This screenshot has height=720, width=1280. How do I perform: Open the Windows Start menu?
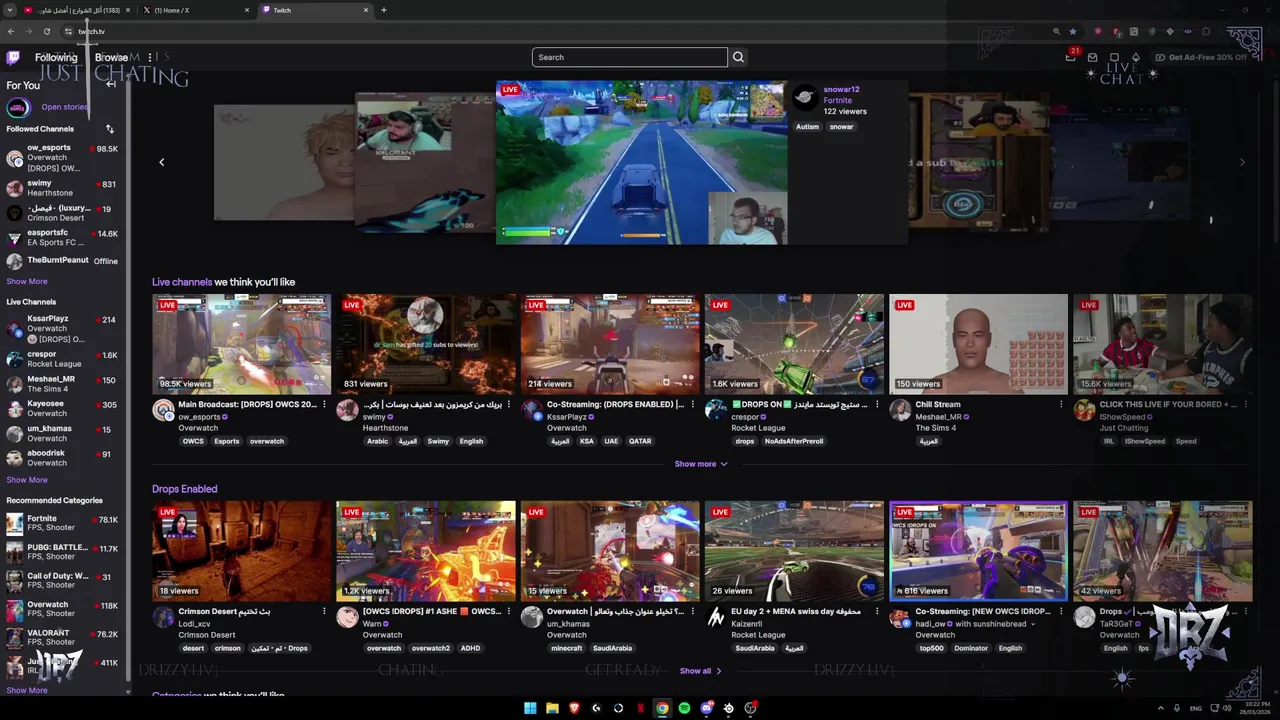[530, 708]
